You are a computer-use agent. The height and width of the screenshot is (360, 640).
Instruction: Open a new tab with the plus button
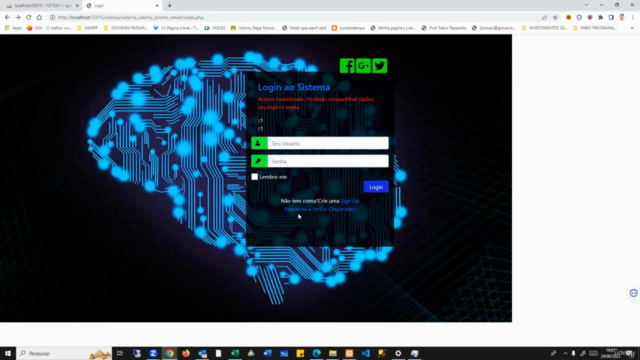(x=169, y=6)
